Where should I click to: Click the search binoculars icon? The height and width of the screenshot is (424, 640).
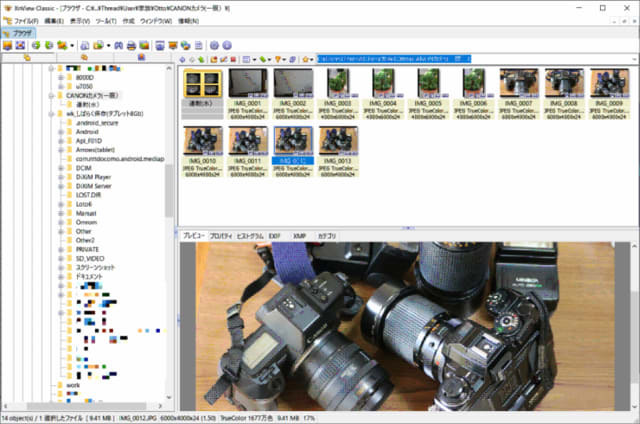pos(117,45)
